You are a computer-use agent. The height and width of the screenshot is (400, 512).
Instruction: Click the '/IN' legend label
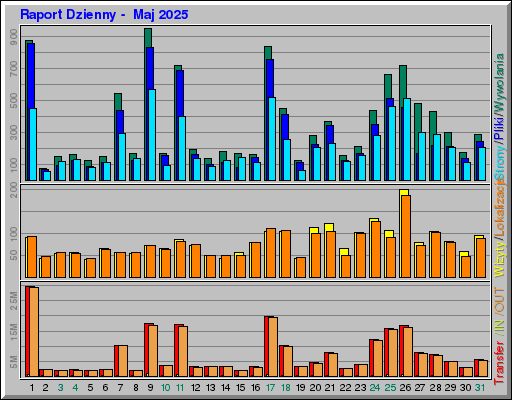[x=499, y=327]
